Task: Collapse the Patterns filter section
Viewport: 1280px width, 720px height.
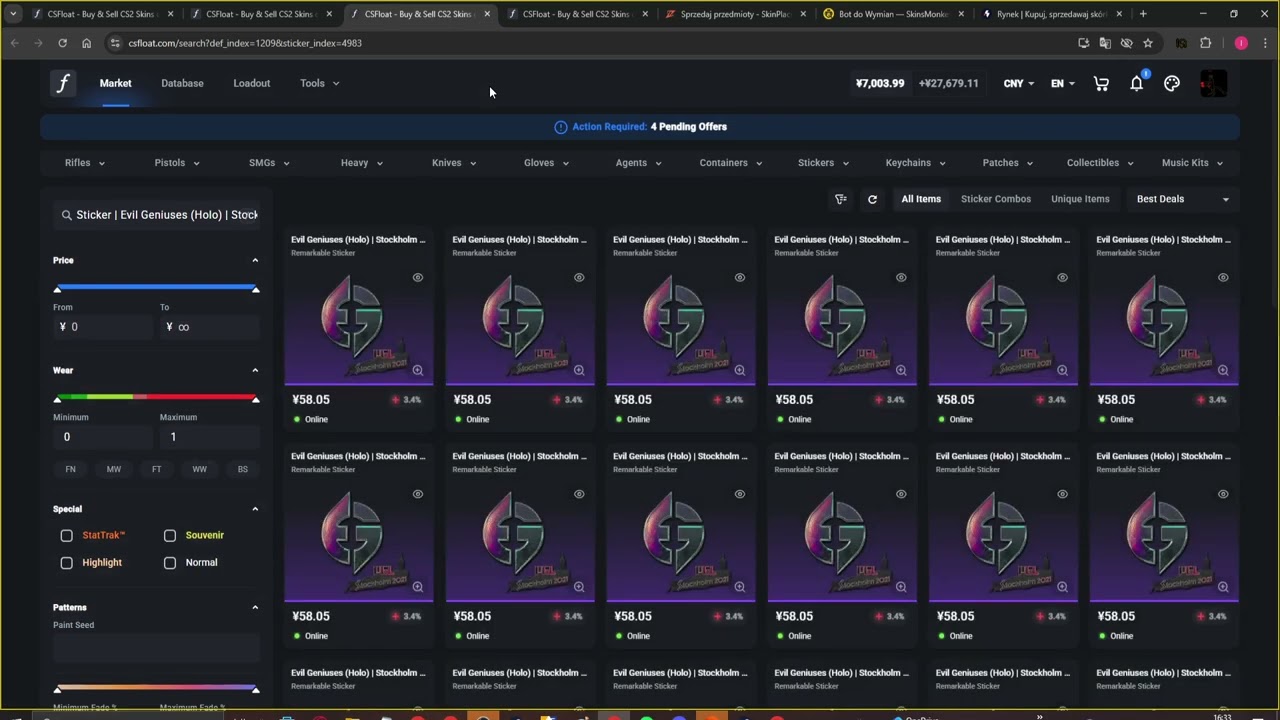Action: pyautogui.click(x=255, y=607)
